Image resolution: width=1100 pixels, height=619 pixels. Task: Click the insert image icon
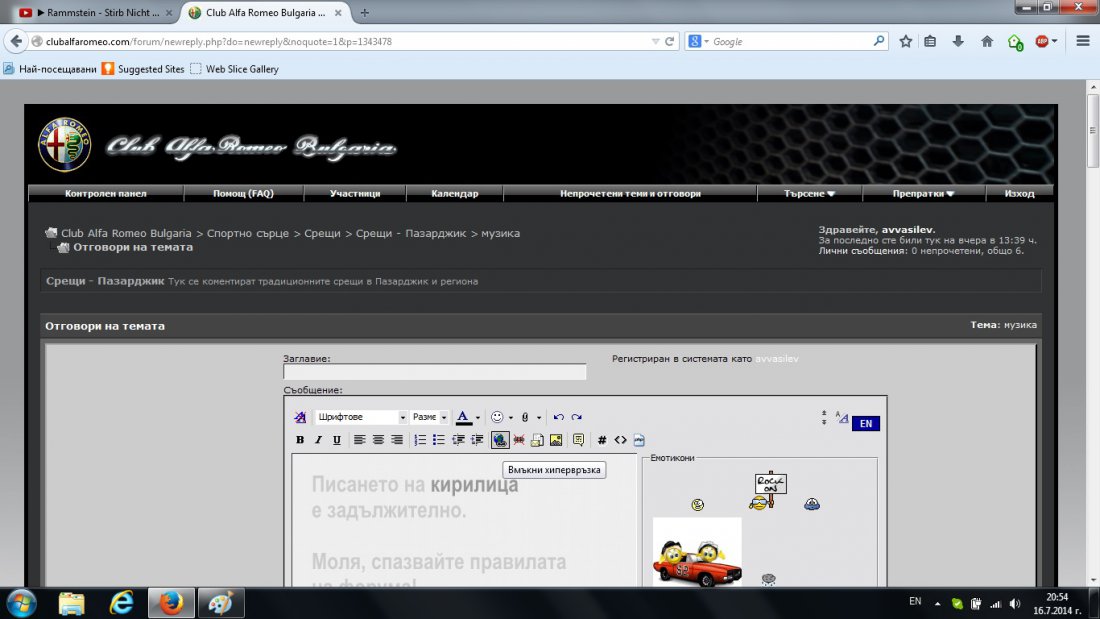click(x=556, y=440)
